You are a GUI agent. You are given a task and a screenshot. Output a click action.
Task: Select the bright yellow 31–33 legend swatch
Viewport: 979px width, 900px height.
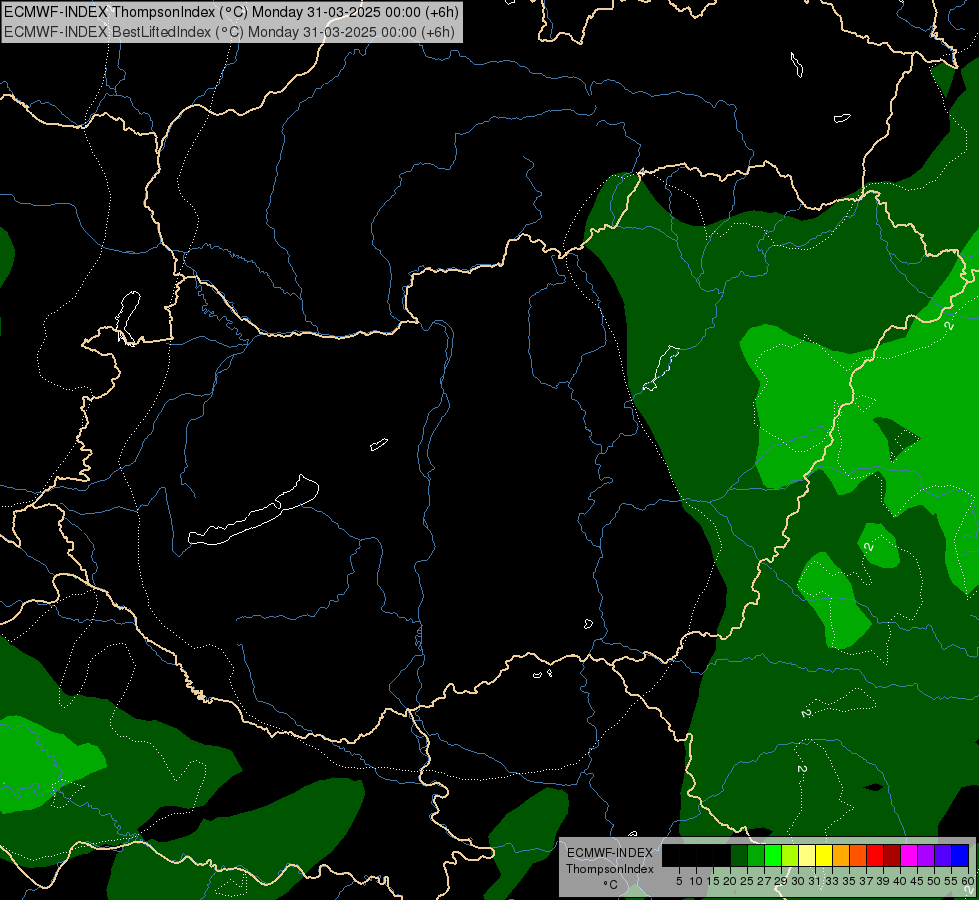[824, 855]
